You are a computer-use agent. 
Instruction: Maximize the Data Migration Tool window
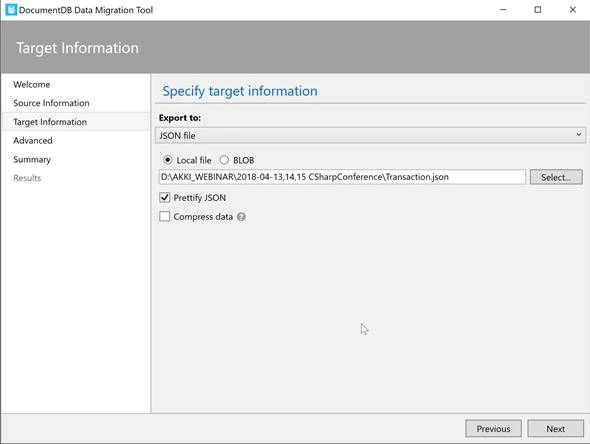pyautogui.click(x=538, y=10)
